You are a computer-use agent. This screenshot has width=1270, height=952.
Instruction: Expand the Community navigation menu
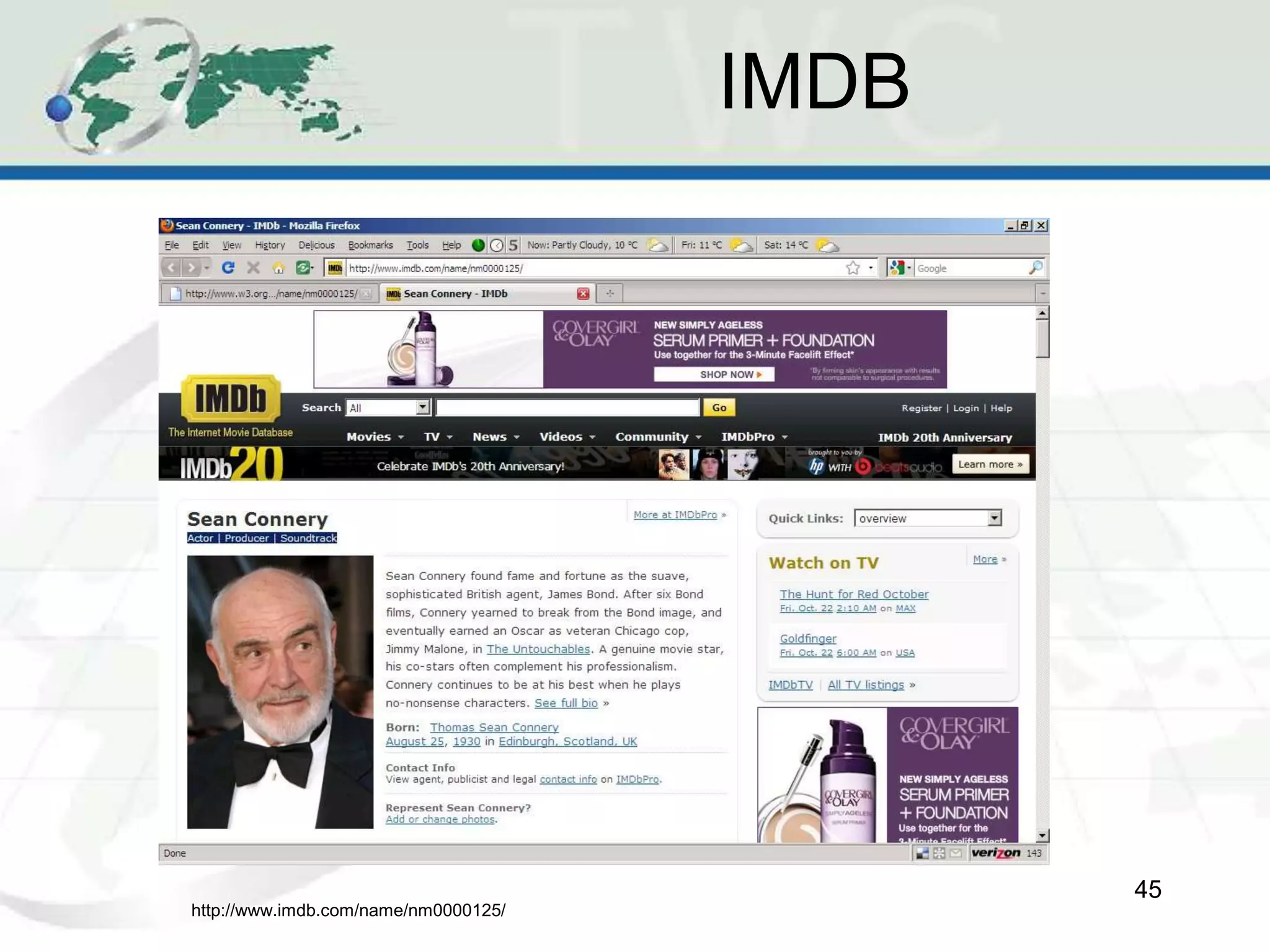659,437
